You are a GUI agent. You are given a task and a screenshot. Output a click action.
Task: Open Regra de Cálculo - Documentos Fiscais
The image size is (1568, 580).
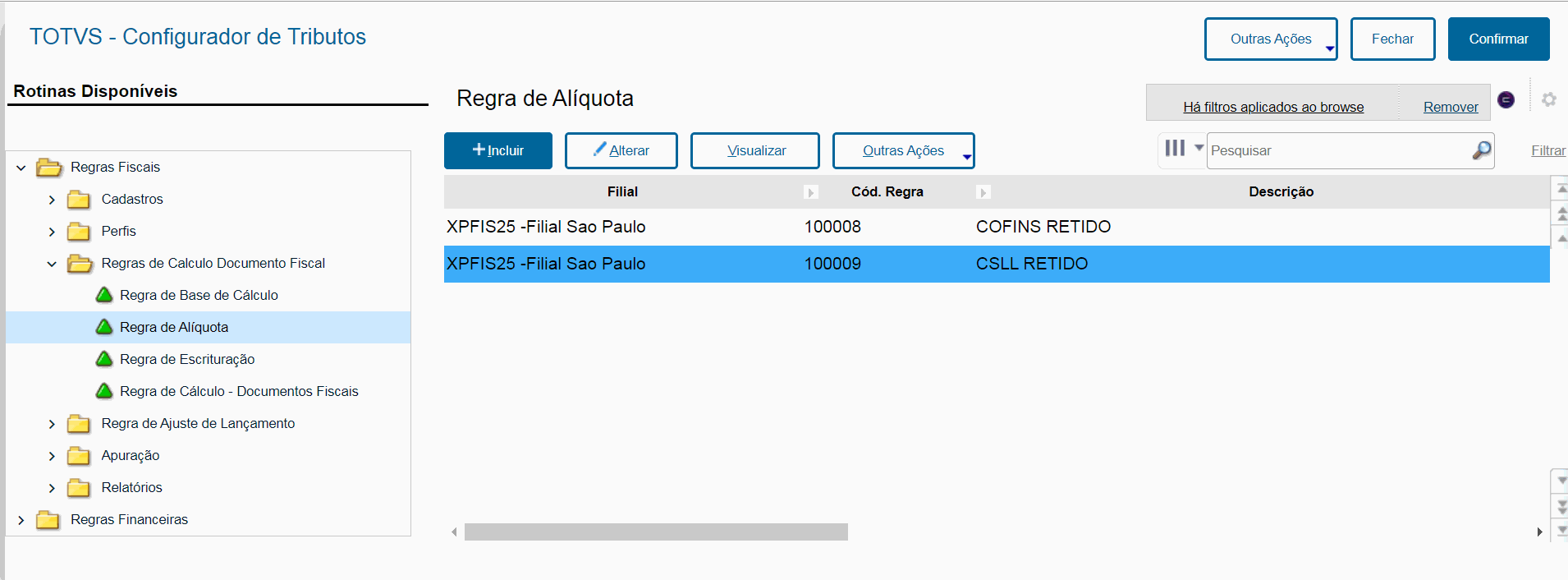pos(239,391)
